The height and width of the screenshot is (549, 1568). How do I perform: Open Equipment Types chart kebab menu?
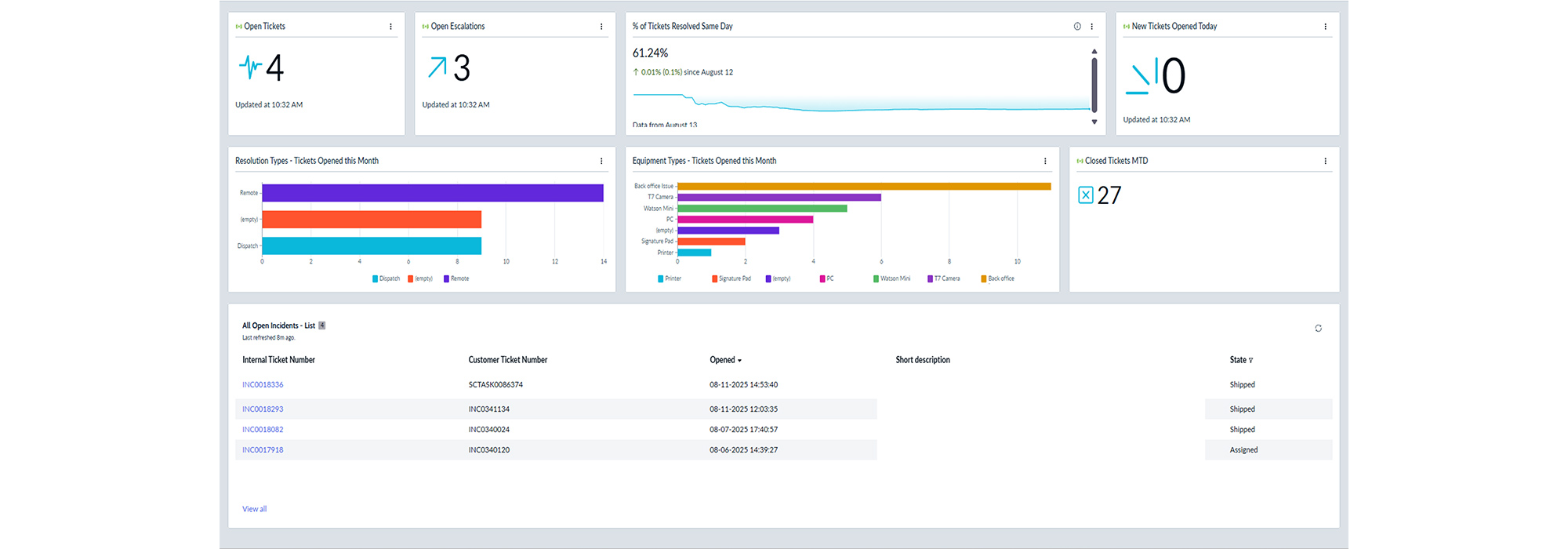1044,161
